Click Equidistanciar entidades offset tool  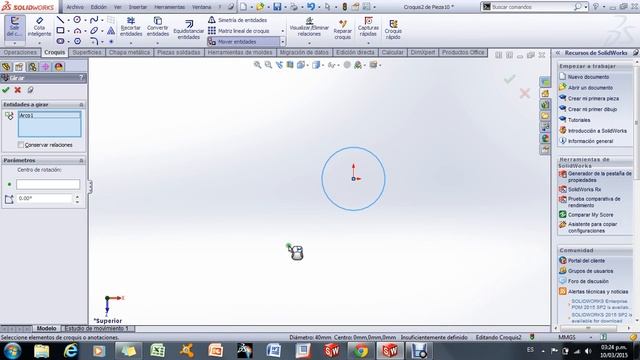188,29
